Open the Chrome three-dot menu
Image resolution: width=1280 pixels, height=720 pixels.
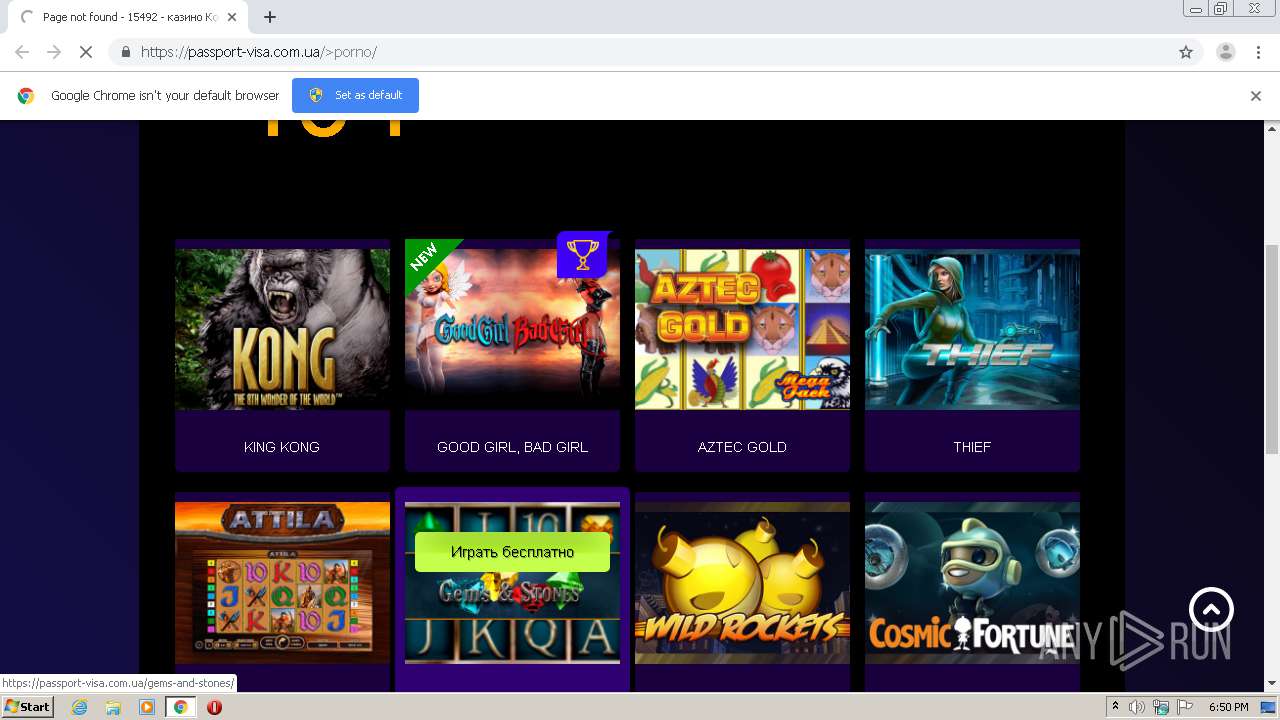(1258, 52)
